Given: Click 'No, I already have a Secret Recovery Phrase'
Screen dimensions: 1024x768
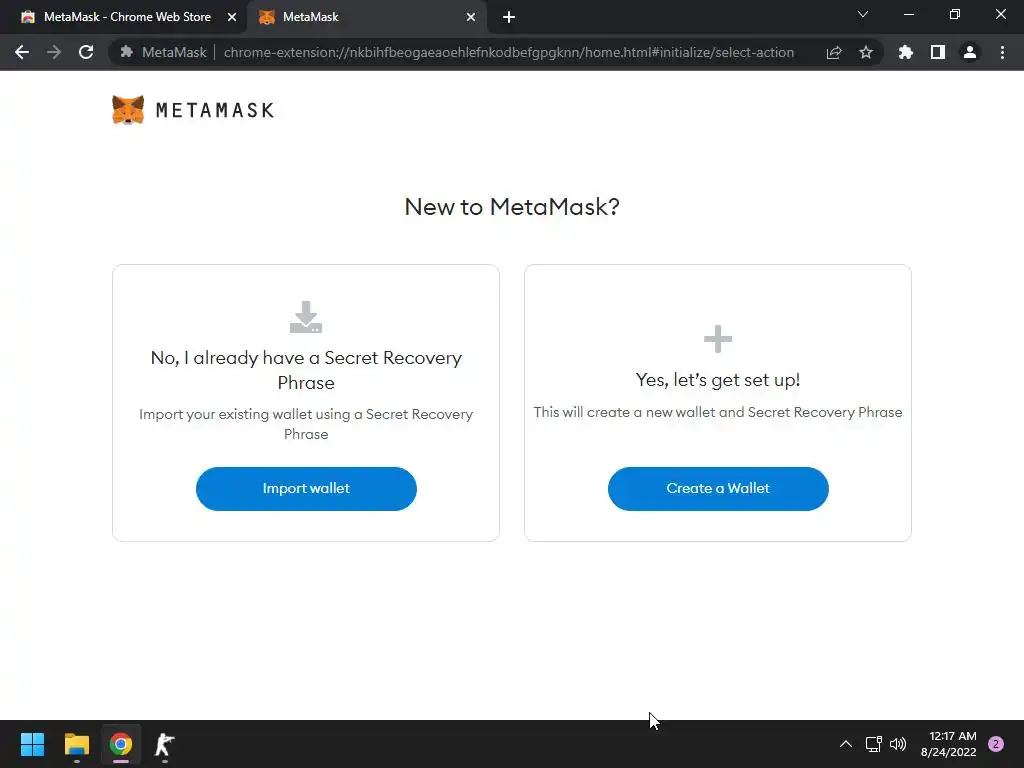Looking at the screenshot, I should (306, 370).
